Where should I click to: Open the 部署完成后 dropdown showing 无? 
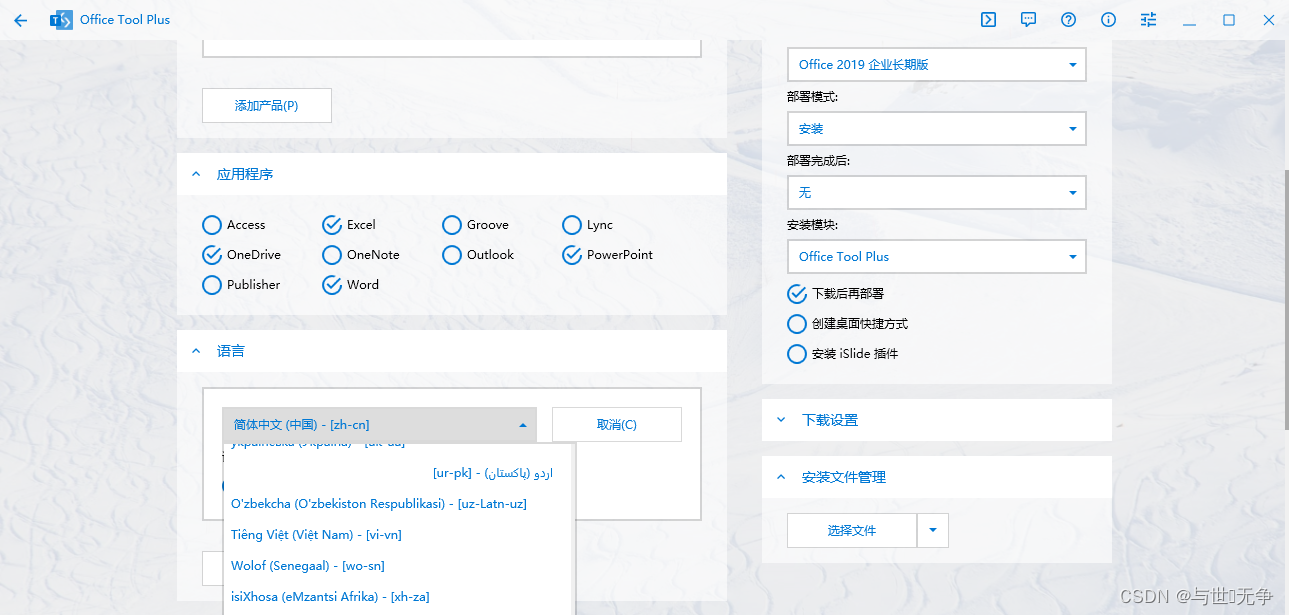pos(937,193)
